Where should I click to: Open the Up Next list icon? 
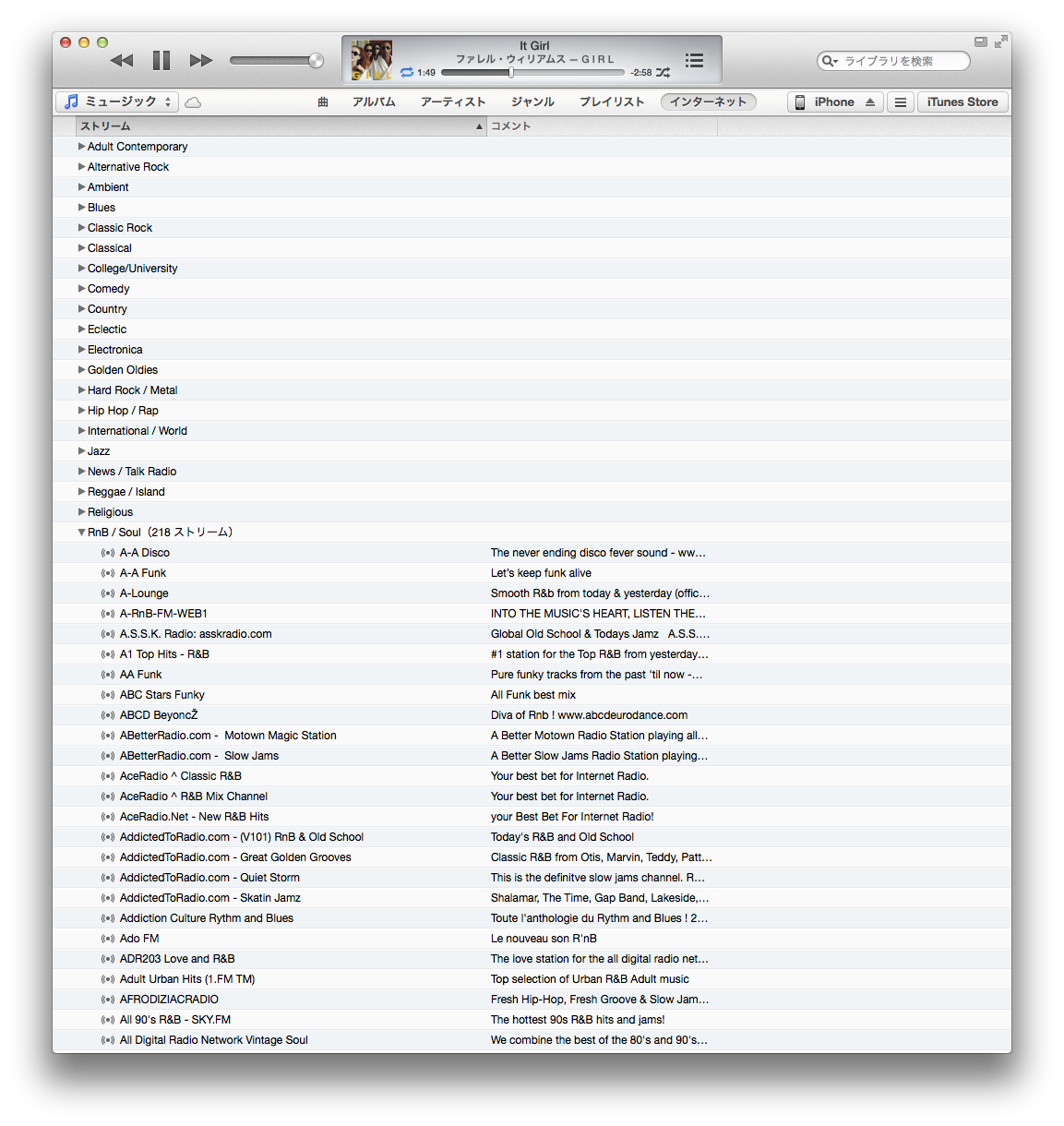click(694, 60)
